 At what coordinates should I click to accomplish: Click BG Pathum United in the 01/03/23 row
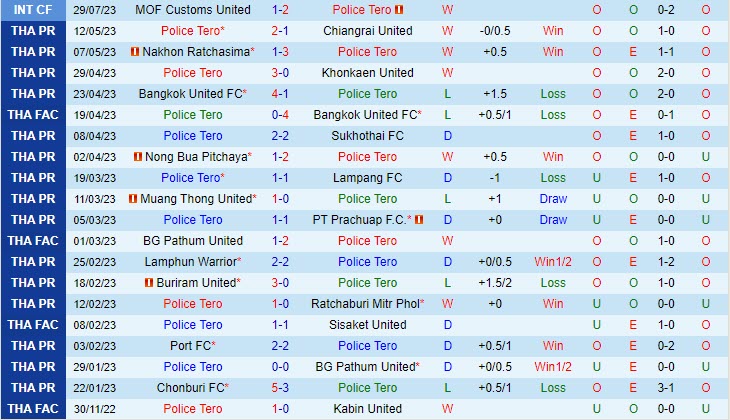coord(193,241)
